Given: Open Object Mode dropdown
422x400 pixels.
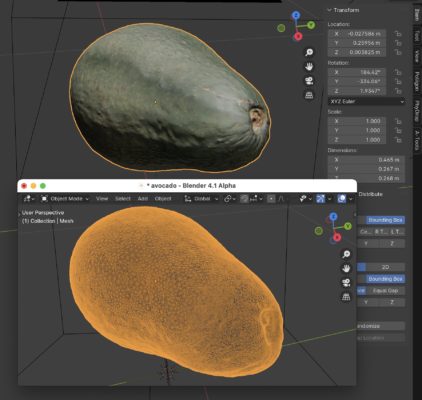Looking at the screenshot, I should (65, 199).
